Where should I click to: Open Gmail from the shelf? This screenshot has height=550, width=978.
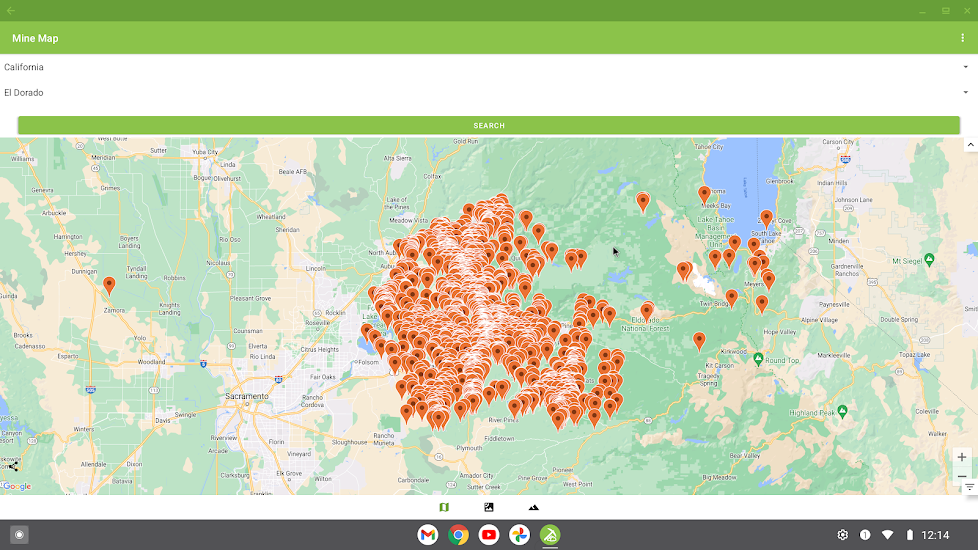(x=427, y=535)
